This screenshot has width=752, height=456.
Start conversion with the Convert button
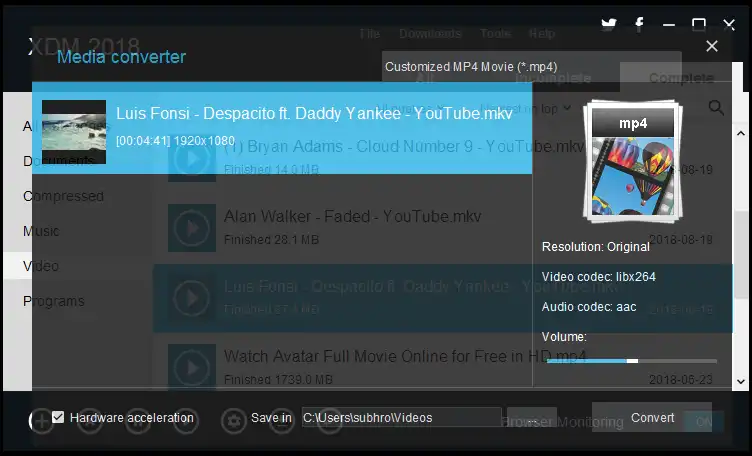[x=652, y=418]
